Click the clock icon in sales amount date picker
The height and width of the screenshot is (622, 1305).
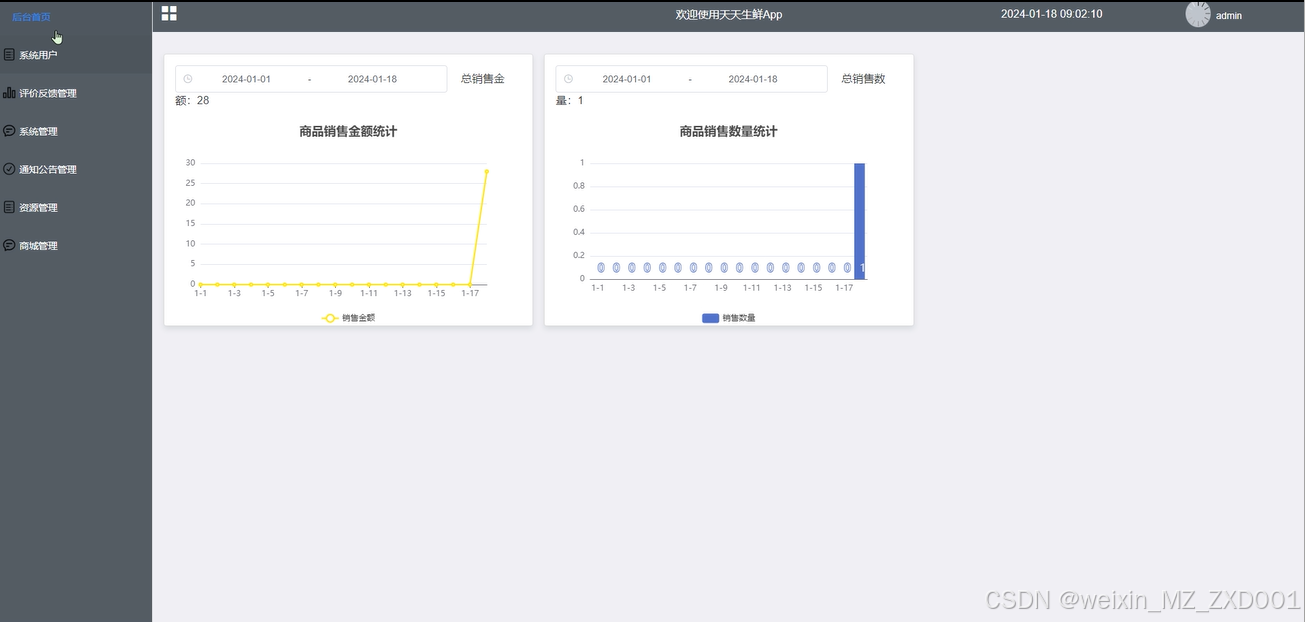point(188,79)
